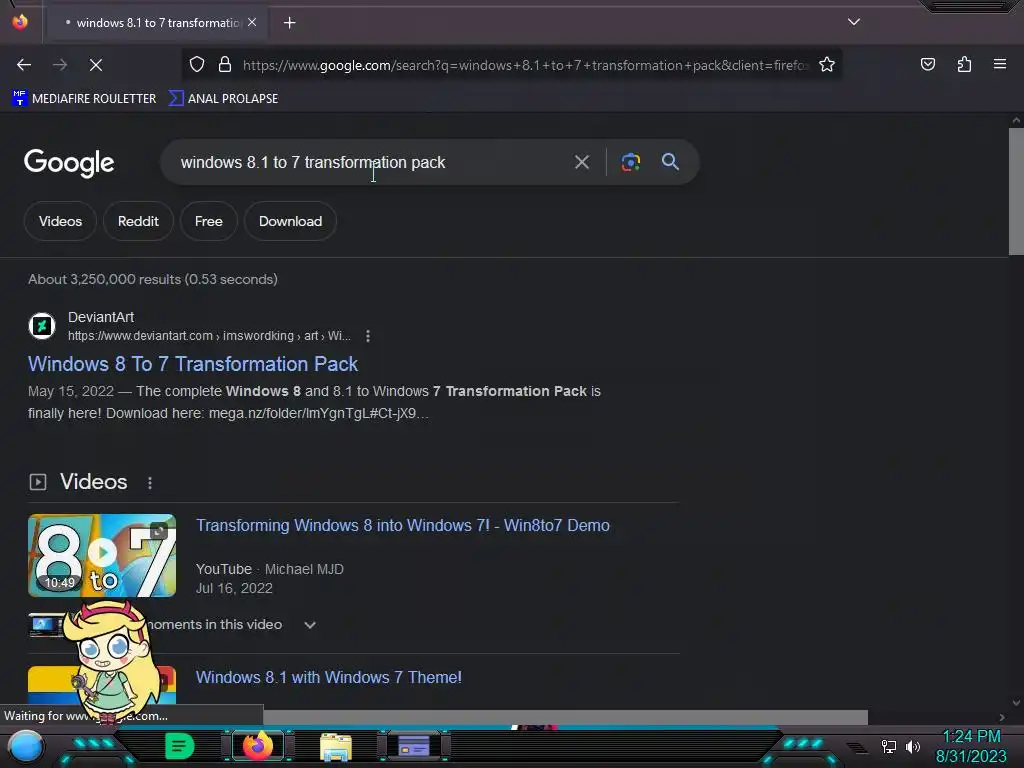Image resolution: width=1024 pixels, height=768 pixels.
Task: Open the purple window app on taskbar
Action: (414, 746)
